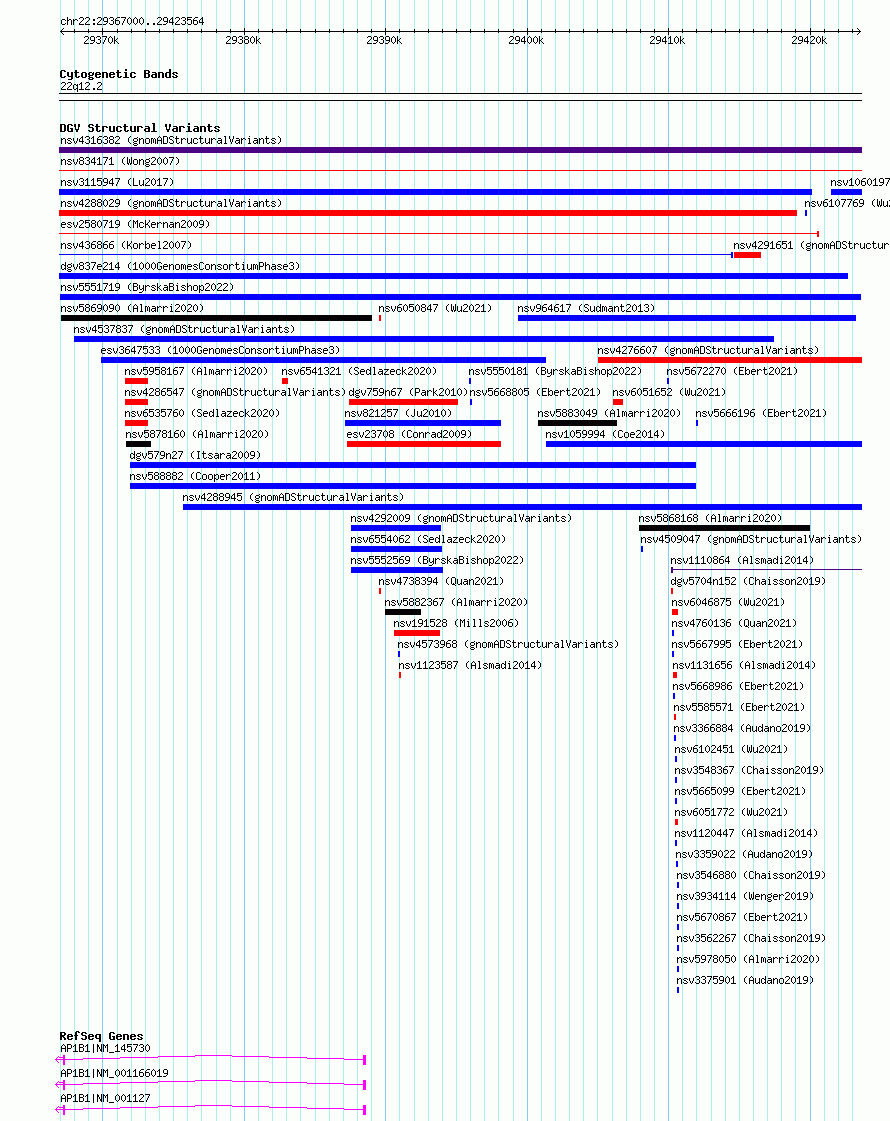Viewport: 890px width, 1121px height.
Task: Click nsv5672270 (Ebert2021) label
Action: click(732, 371)
